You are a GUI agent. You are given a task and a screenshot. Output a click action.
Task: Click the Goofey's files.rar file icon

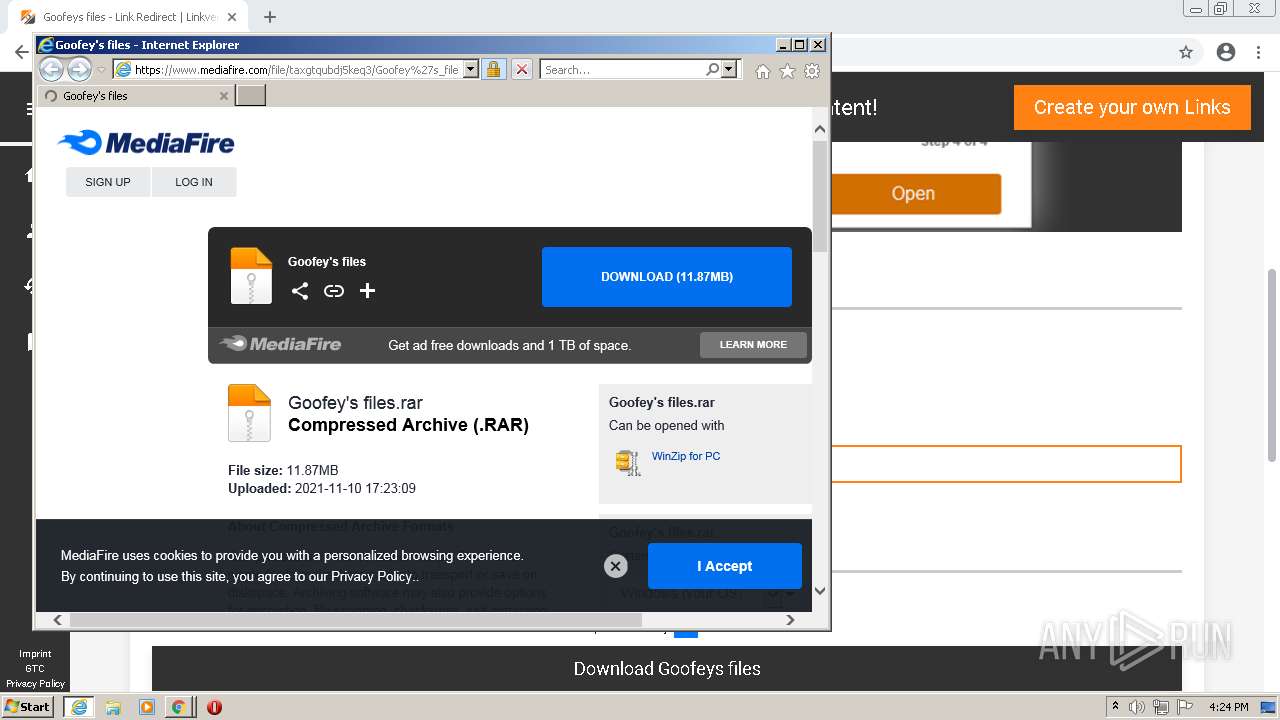(x=249, y=413)
